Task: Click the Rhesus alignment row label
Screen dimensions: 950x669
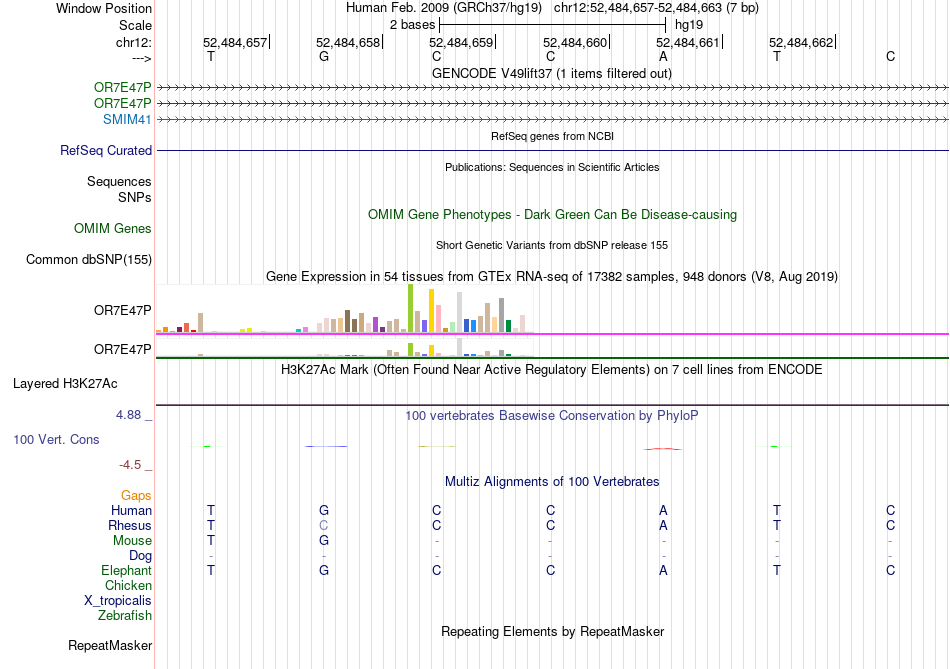Action: click(130, 525)
